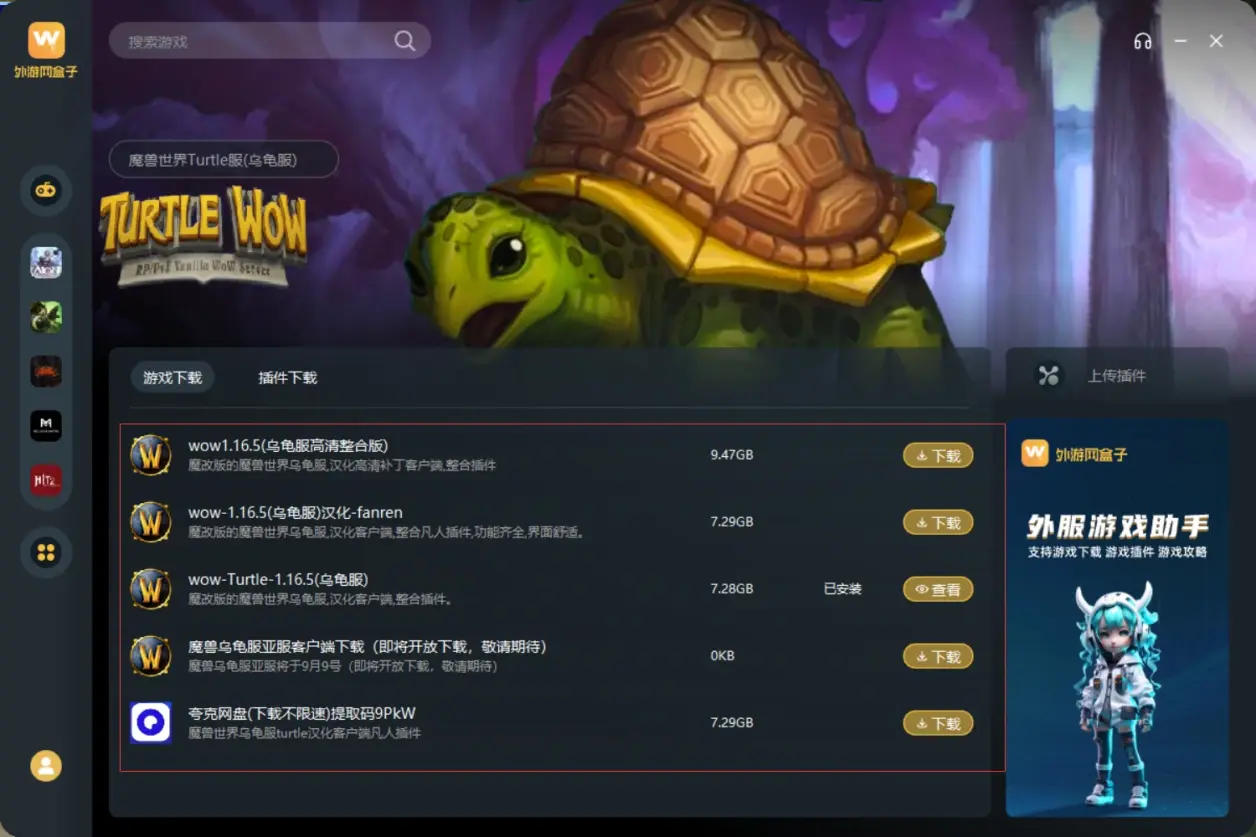Click the WoW icon for 魔兽乌龟服亚服客户端下载
The height and width of the screenshot is (837, 1256).
coord(151,656)
